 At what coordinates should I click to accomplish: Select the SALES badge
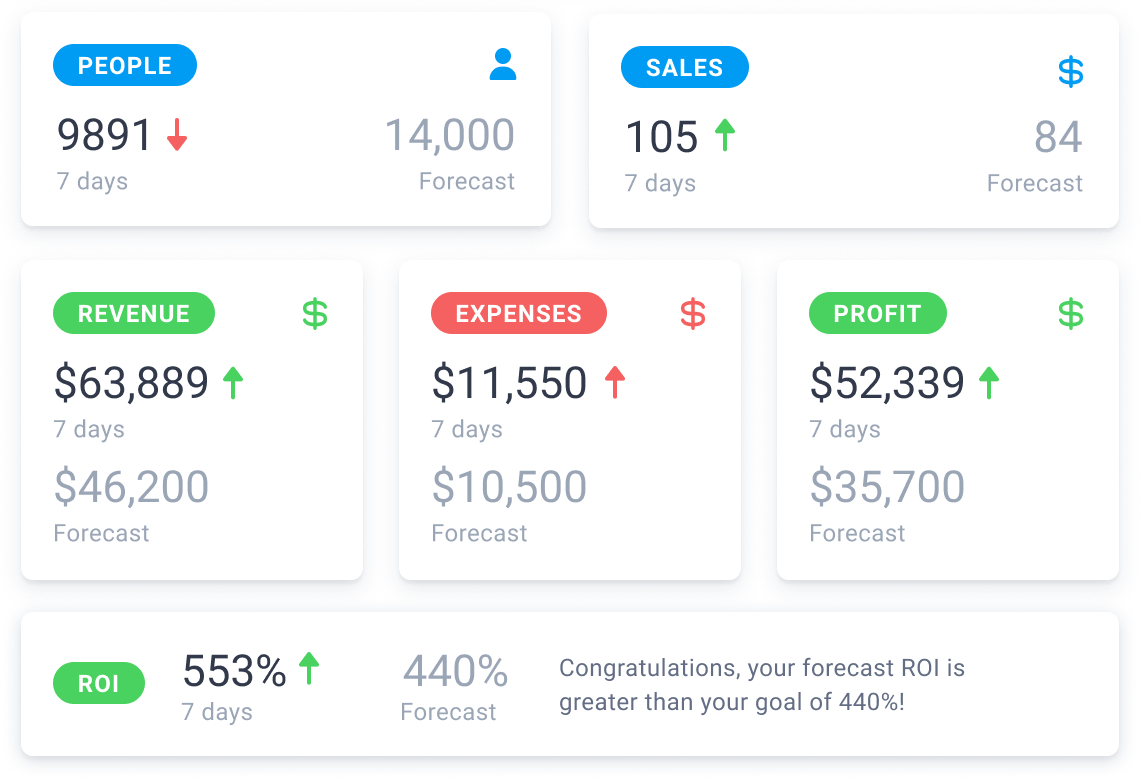coord(685,68)
